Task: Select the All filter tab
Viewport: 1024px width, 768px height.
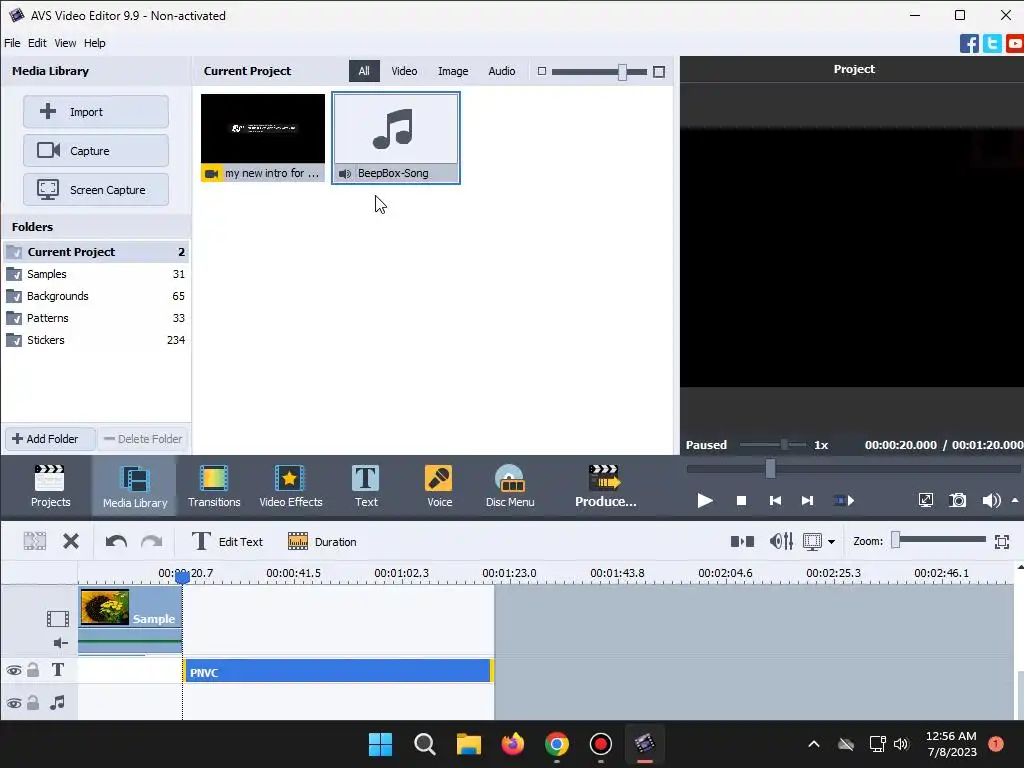Action: pos(364,71)
